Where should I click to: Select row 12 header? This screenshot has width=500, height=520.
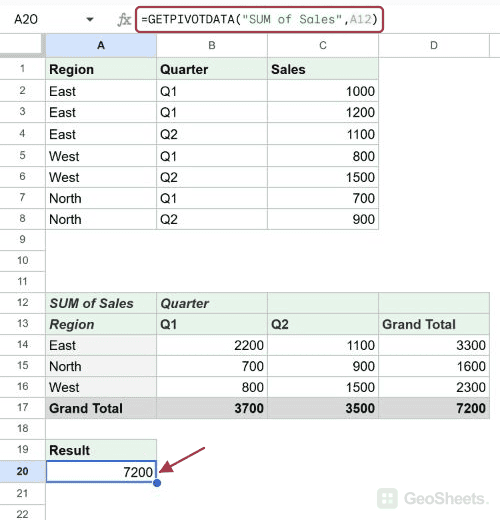pos(22,303)
